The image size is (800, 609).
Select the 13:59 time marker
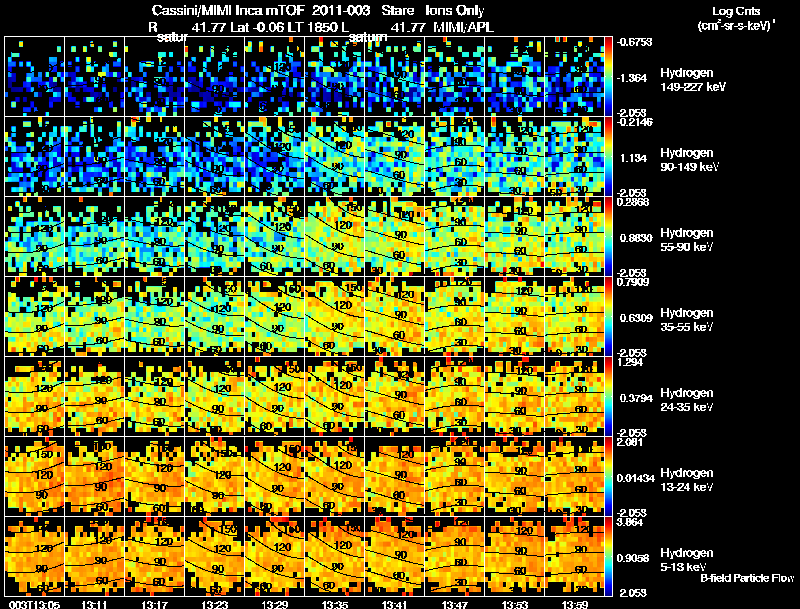tap(574, 604)
